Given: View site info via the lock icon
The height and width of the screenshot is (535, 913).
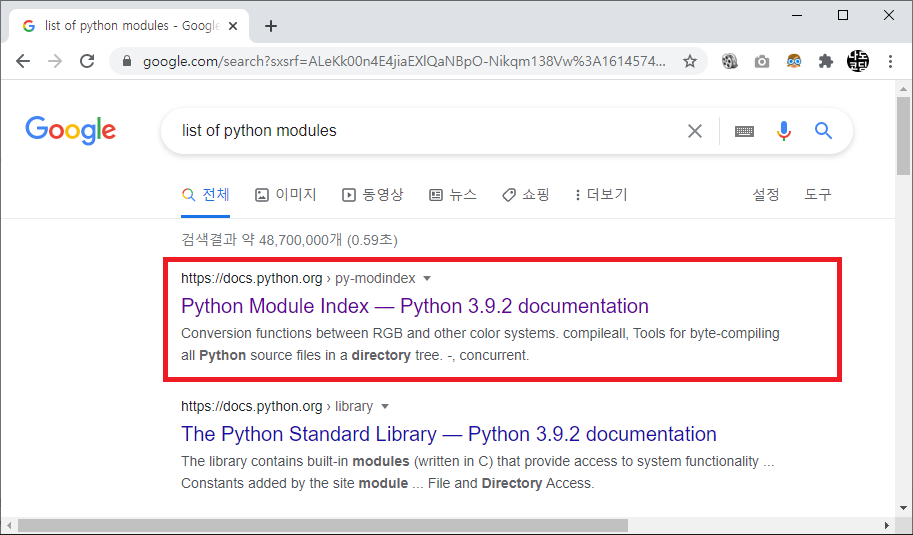Looking at the screenshot, I should 127,61.
